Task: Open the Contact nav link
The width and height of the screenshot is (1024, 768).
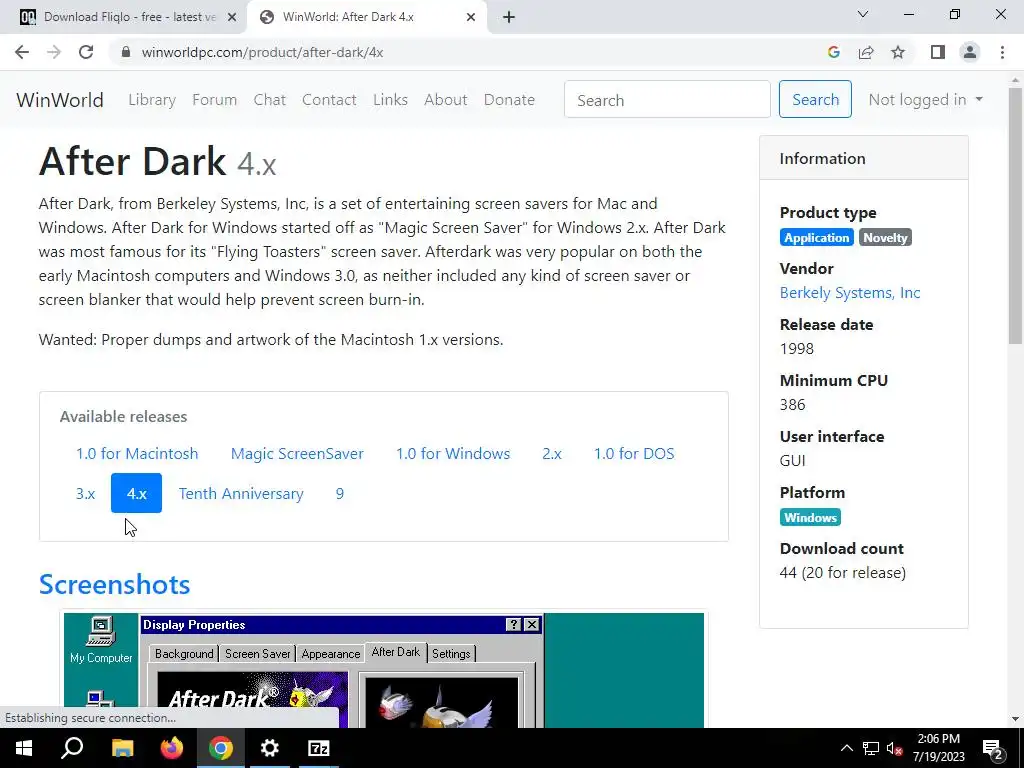Action: coord(329,100)
